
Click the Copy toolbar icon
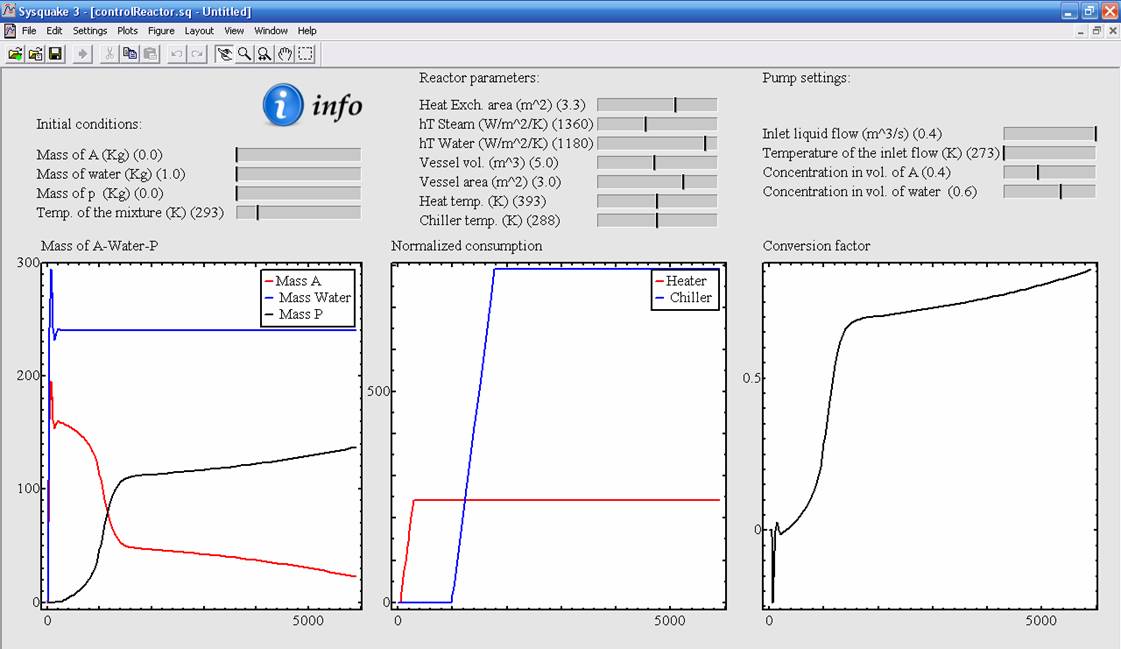tap(129, 54)
